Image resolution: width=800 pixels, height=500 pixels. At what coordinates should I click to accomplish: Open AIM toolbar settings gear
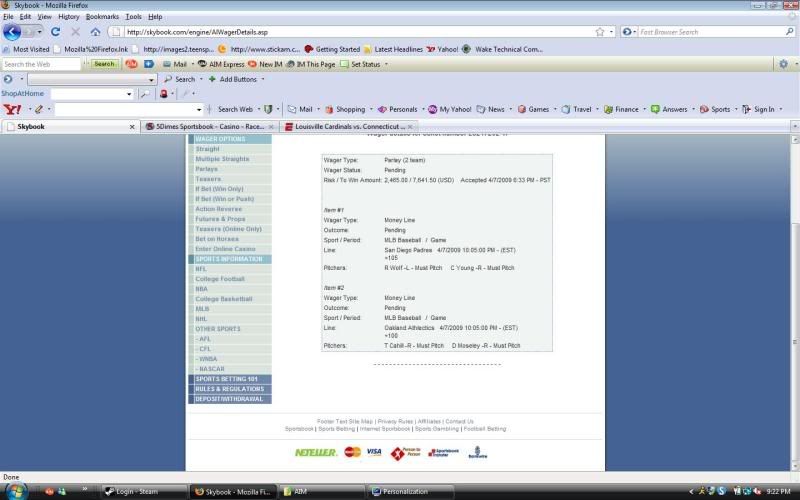[784, 64]
